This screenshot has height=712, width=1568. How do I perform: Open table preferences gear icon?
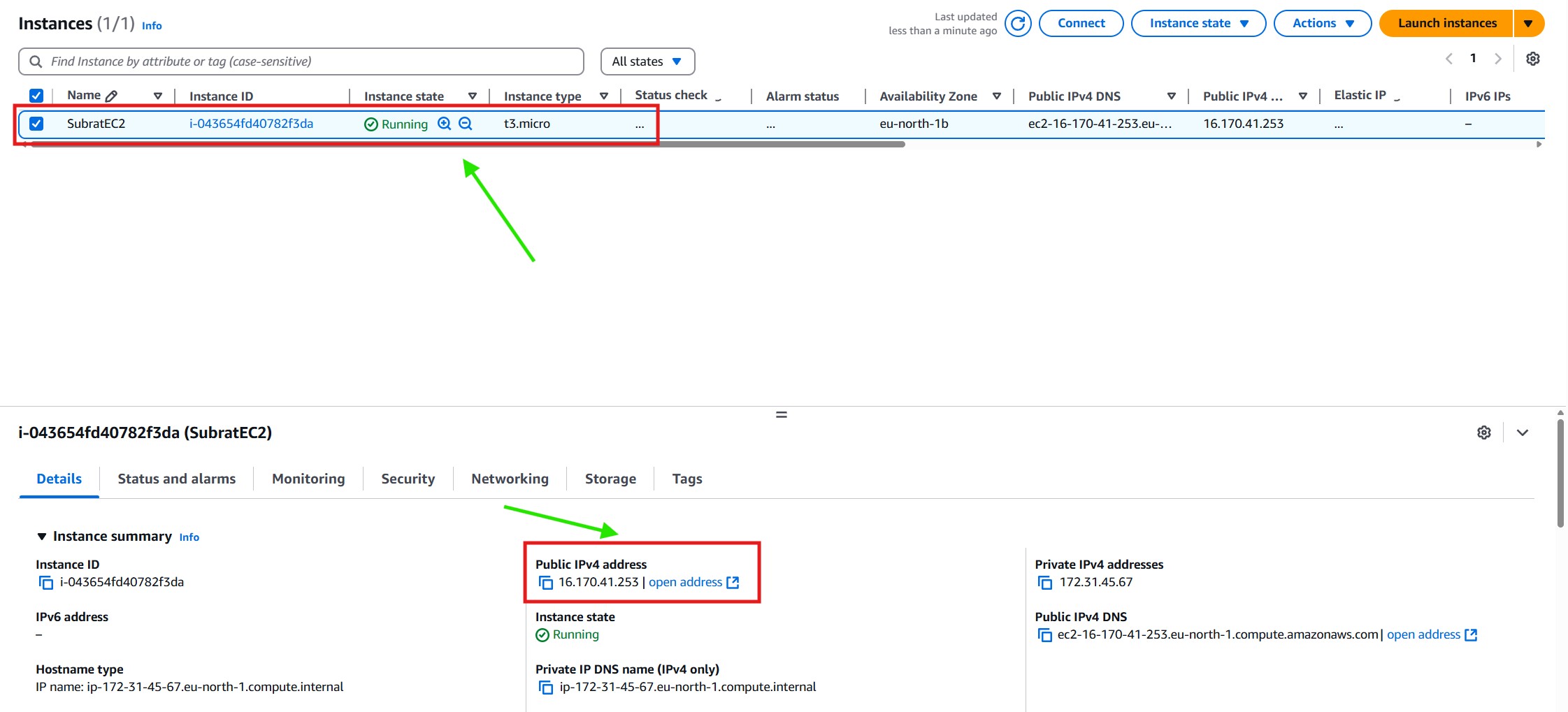point(1532,59)
